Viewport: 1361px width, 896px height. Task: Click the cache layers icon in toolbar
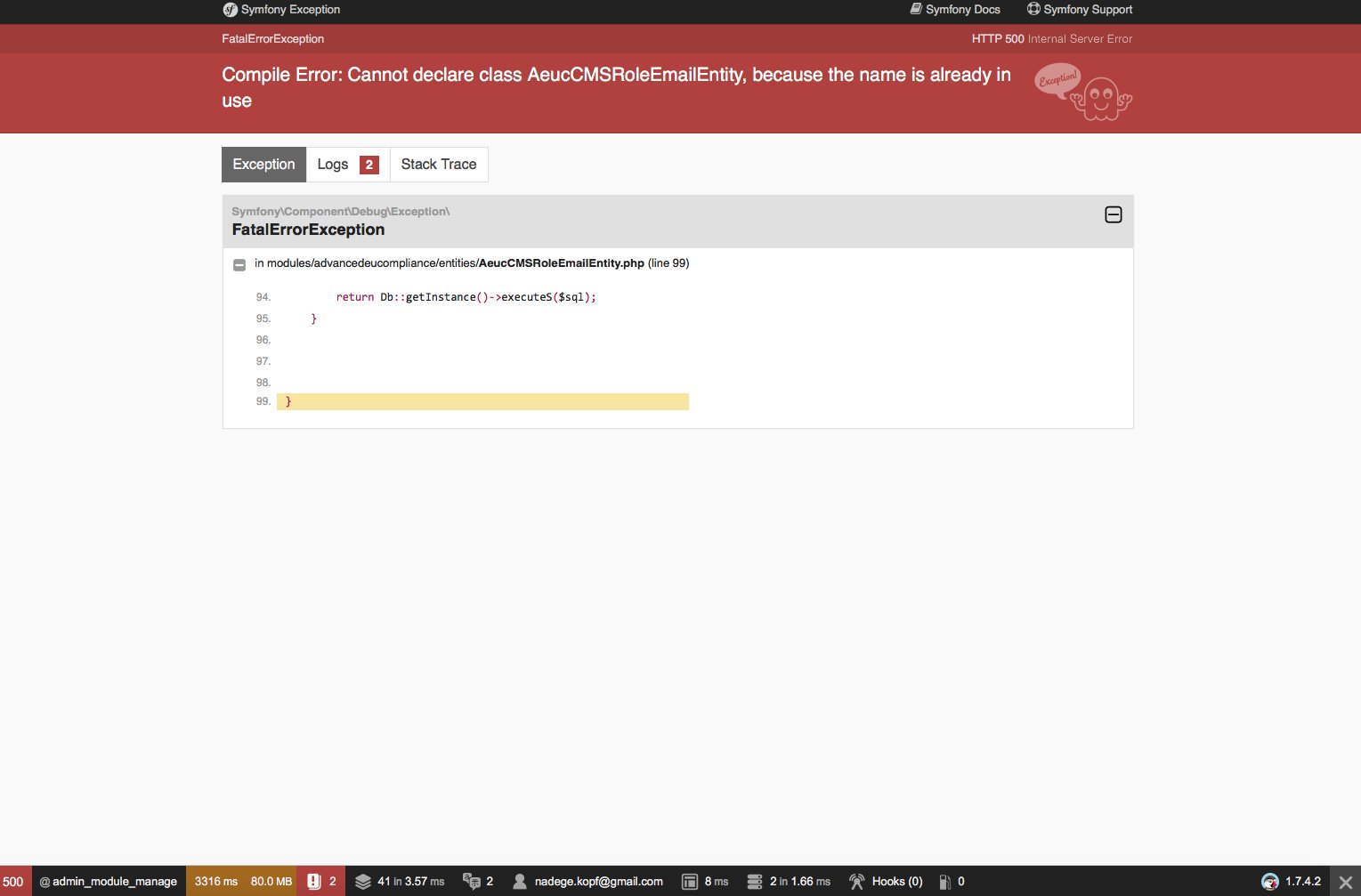pyautogui.click(x=362, y=882)
